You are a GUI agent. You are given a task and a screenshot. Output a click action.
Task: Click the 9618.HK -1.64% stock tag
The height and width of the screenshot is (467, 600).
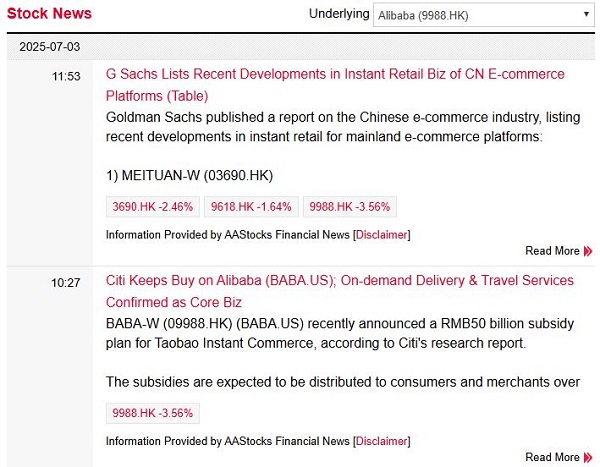[251, 207]
